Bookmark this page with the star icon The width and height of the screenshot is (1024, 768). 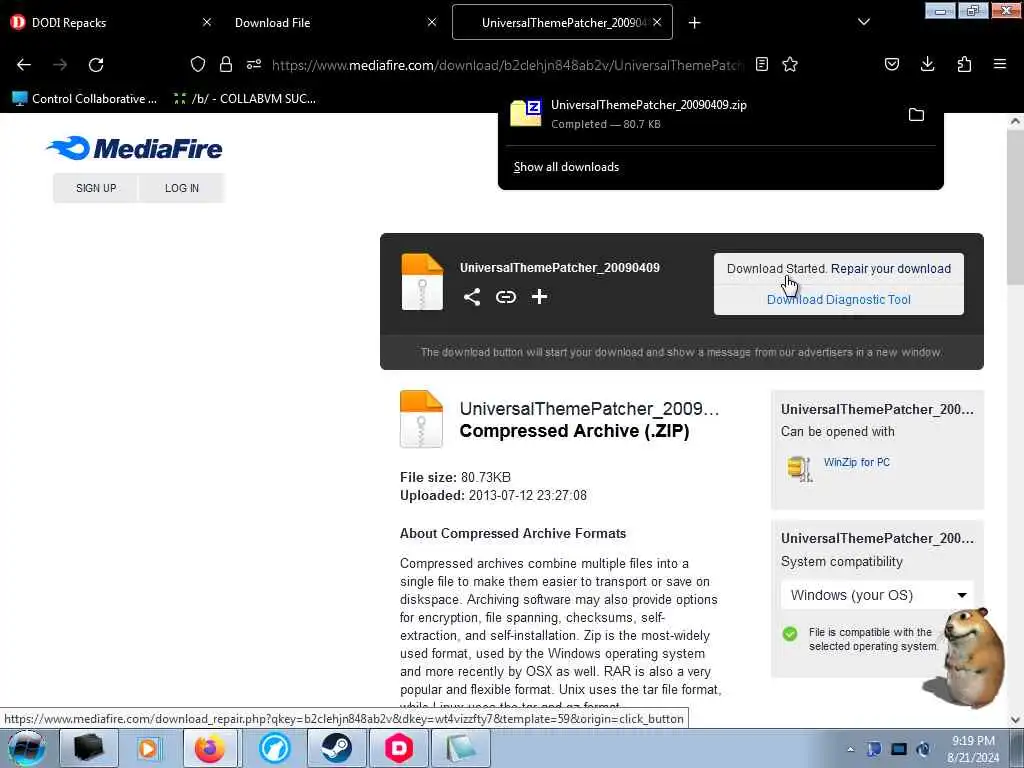[x=790, y=64]
